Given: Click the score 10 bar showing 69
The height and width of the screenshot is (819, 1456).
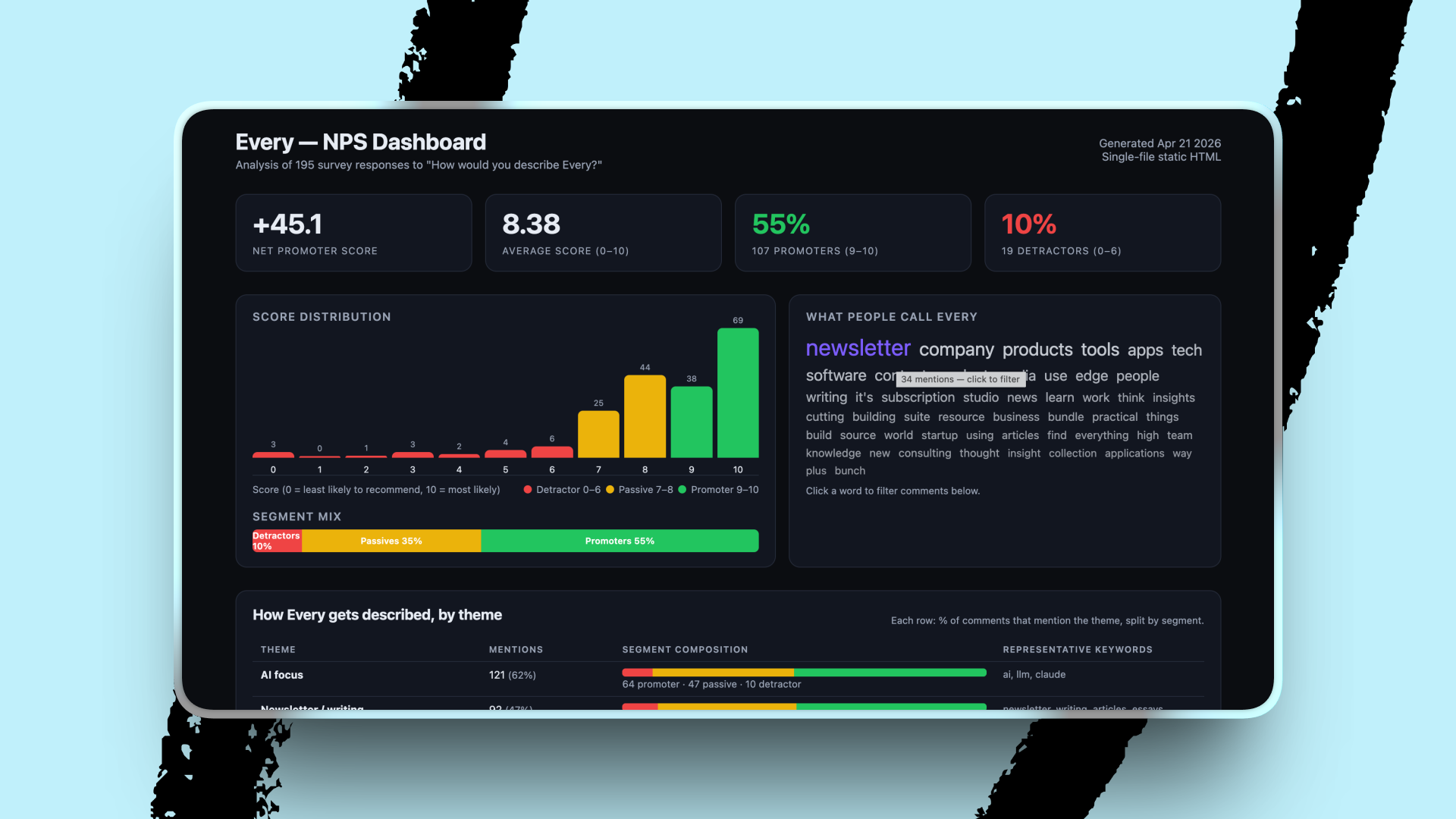Looking at the screenshot, I should tap(738, 393).
